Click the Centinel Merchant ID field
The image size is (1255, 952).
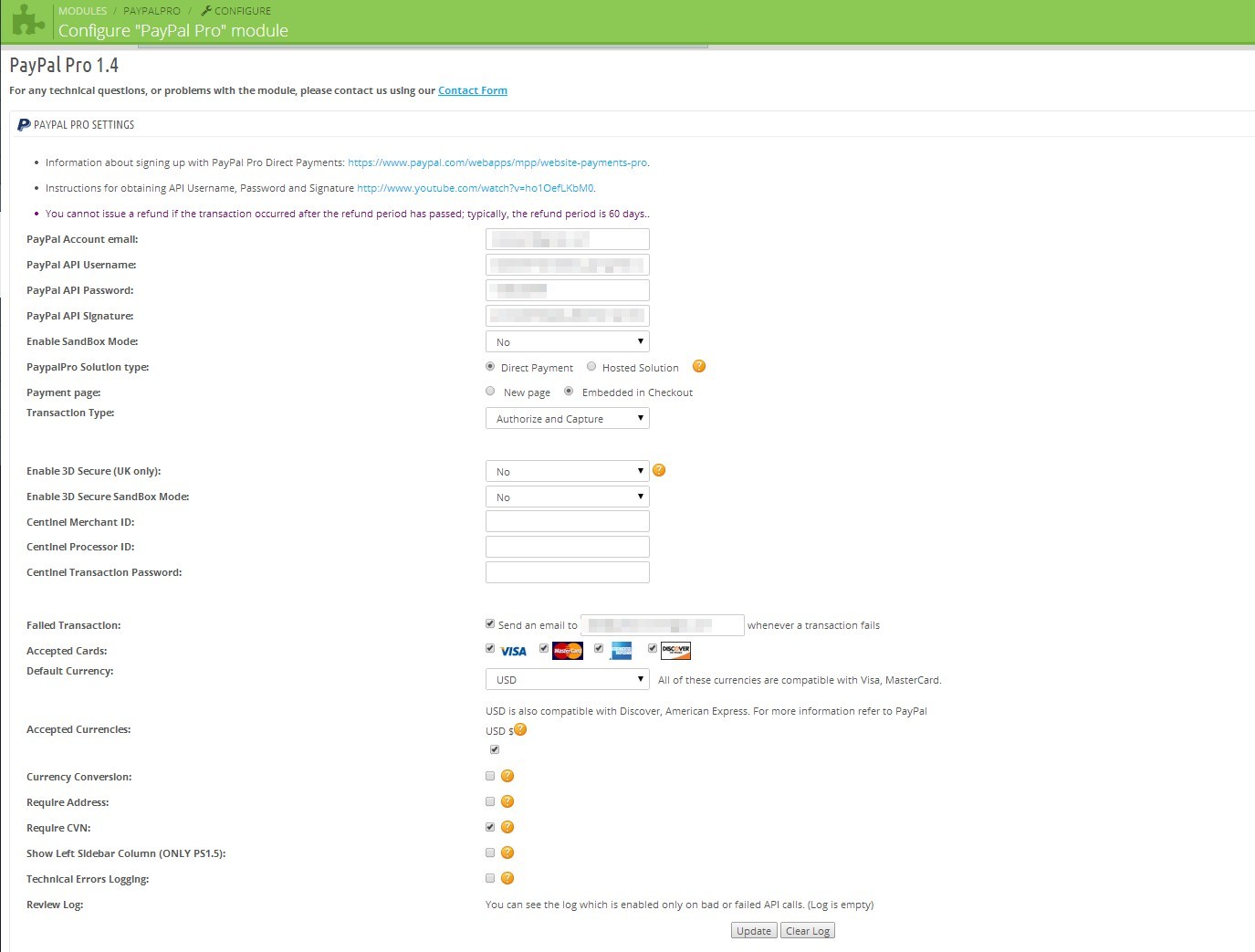coord(568,521)
